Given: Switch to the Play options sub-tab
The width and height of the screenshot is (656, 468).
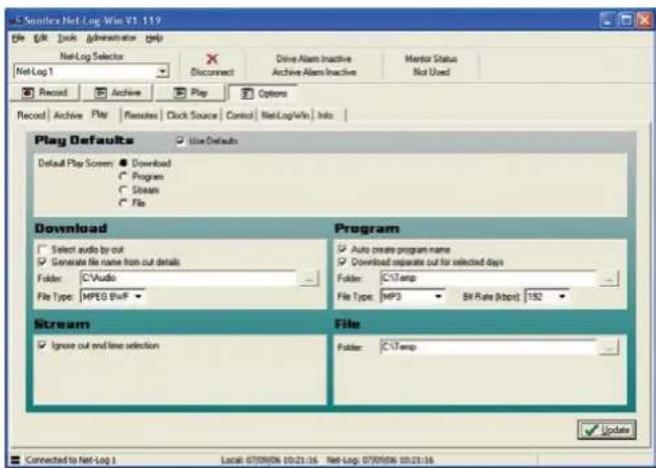Looking at the screenshot, I should tap(100, 115).
